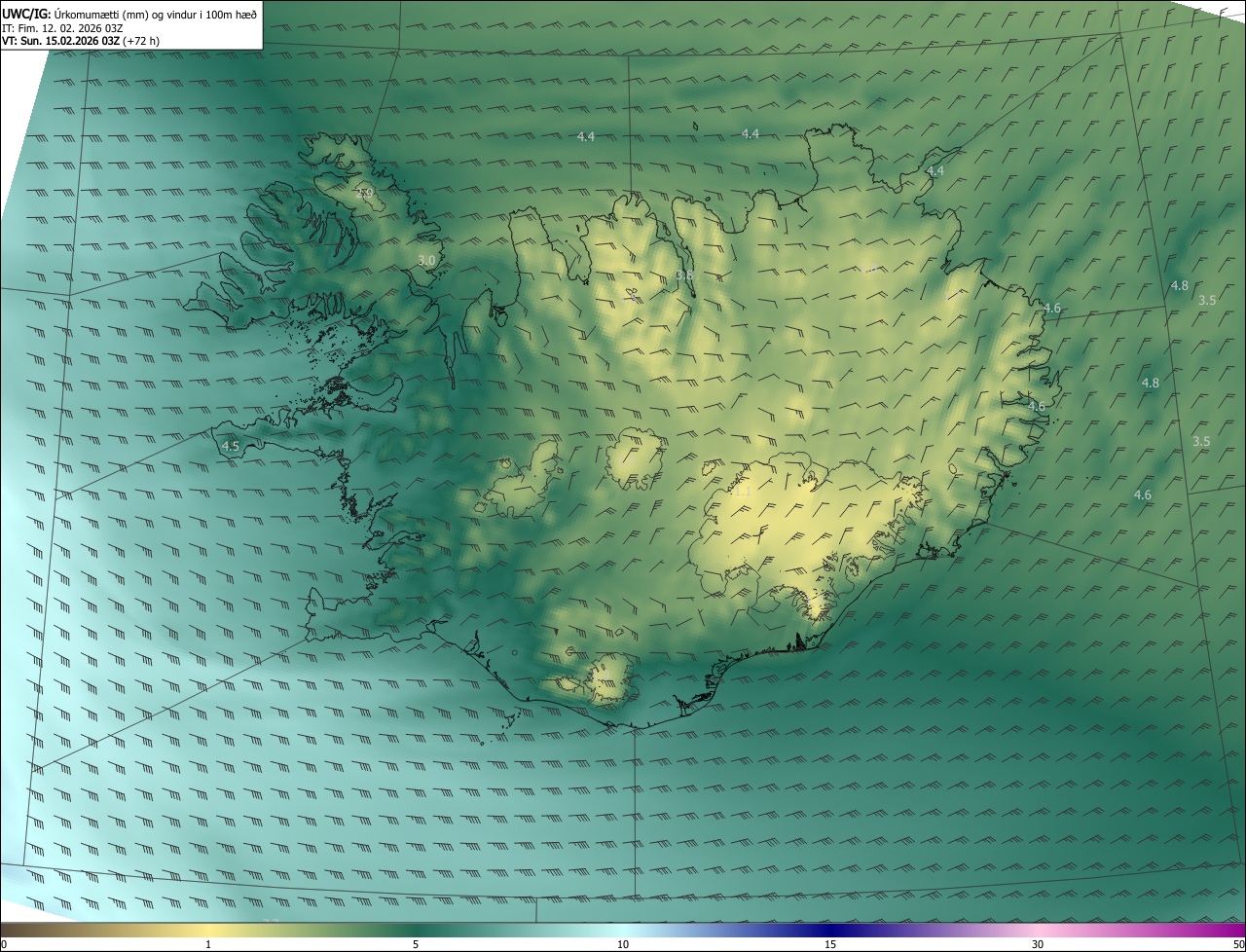Click the color scale tick label 50
1246x952 pixels.
(x=1238, y=944)
